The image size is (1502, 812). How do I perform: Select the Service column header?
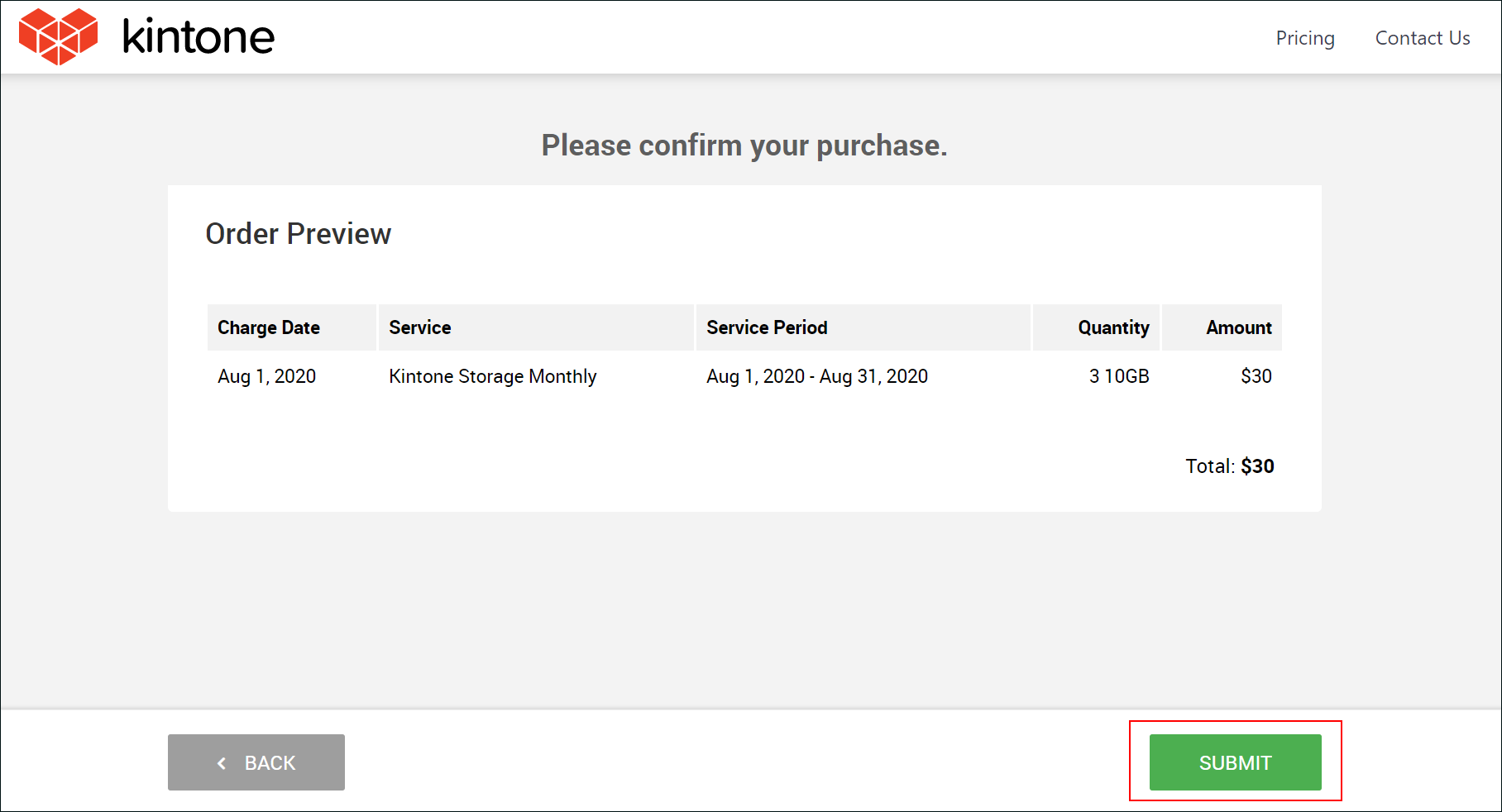[x=419, y=327]
